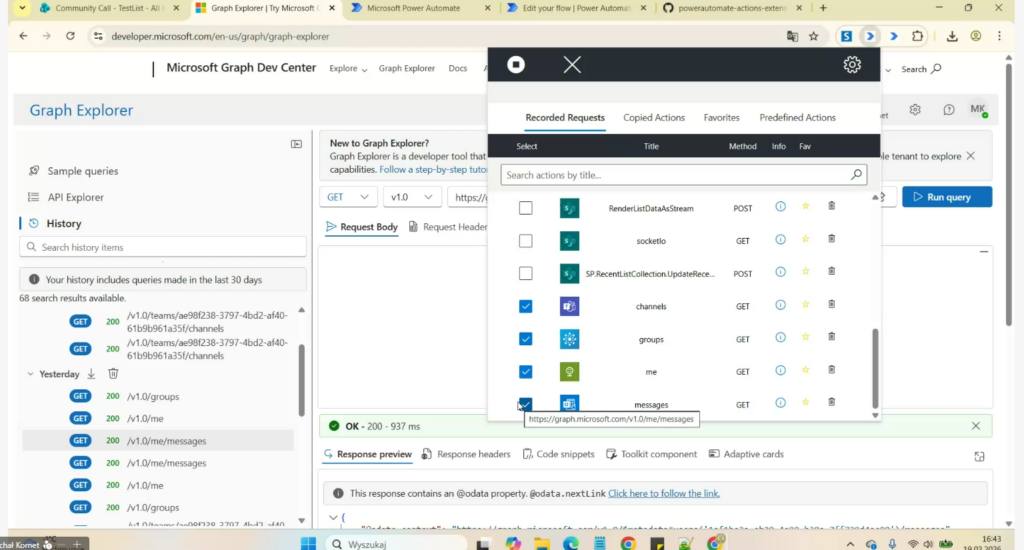Focus the Search actions by title field

tap(676, 175)
